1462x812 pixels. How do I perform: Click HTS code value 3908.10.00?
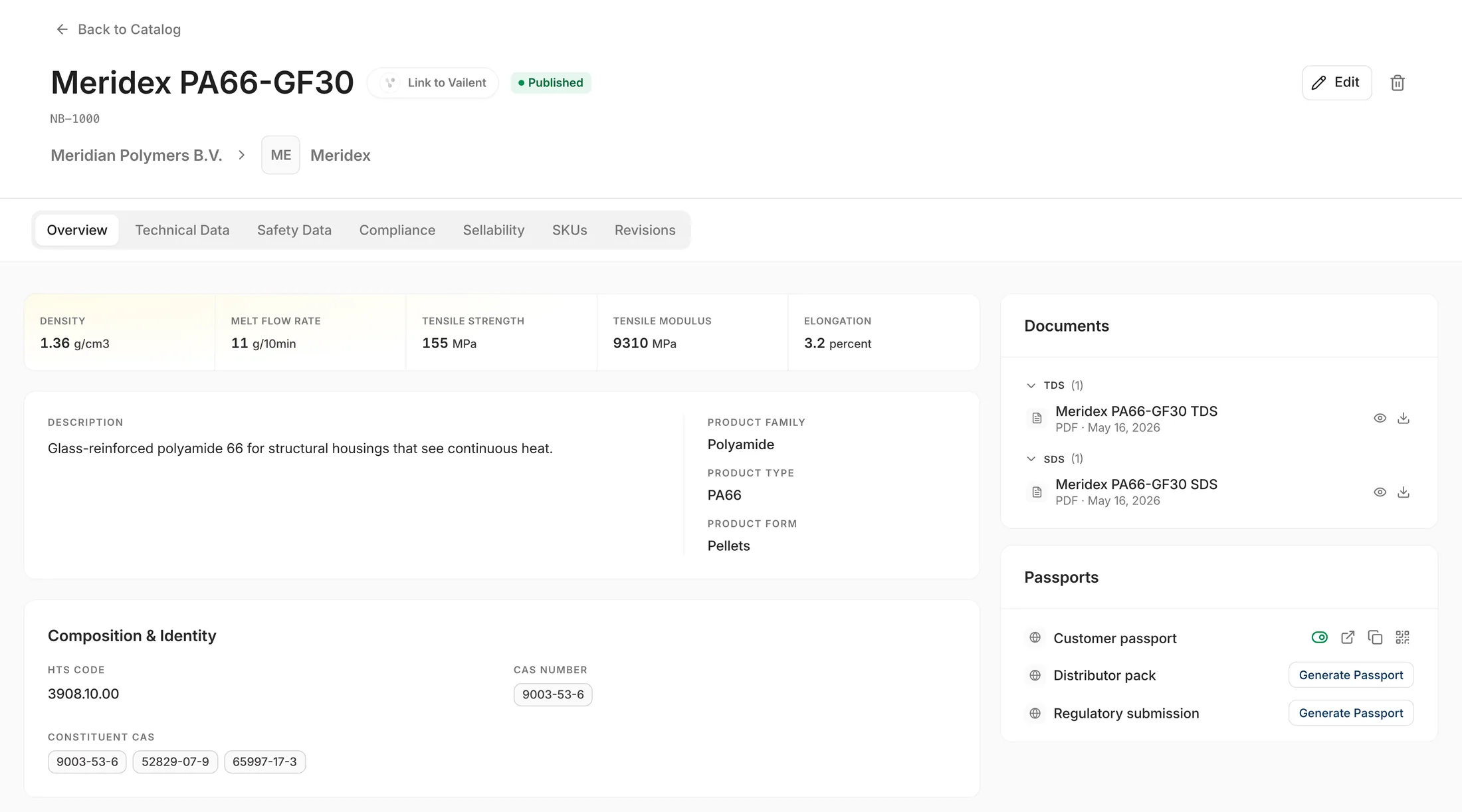tap(83, 694)
